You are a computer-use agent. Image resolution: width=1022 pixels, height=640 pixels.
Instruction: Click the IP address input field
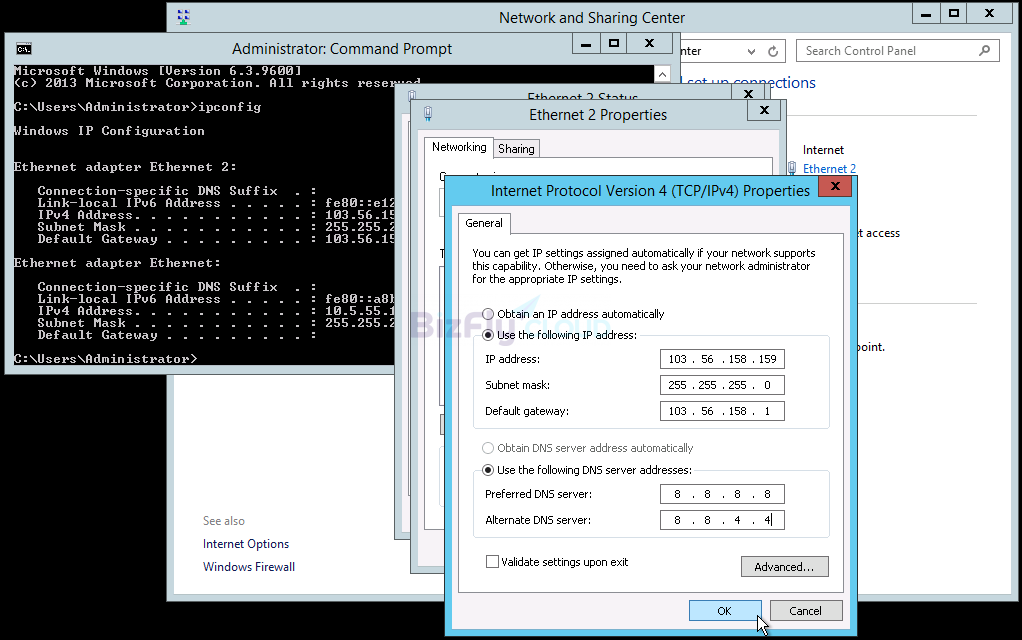click(x=722, y=359)
